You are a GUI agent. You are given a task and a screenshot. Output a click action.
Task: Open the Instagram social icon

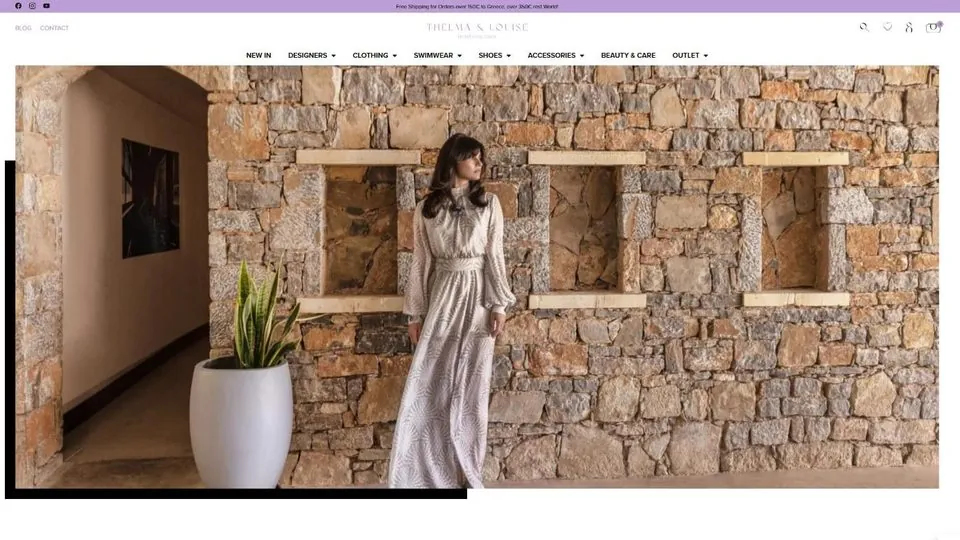tap(32, 6)
